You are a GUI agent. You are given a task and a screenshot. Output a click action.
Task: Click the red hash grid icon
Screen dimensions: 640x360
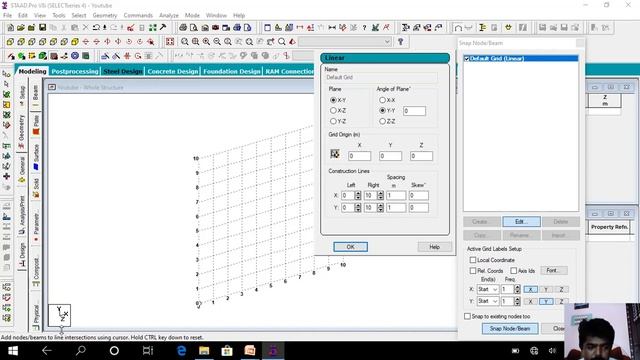[x=127, y=56]
